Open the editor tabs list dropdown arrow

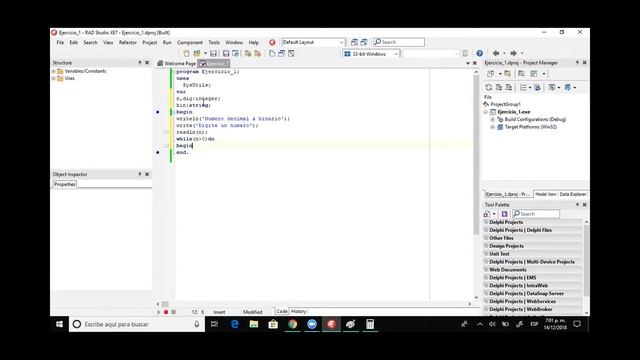(x=468, y=63)
